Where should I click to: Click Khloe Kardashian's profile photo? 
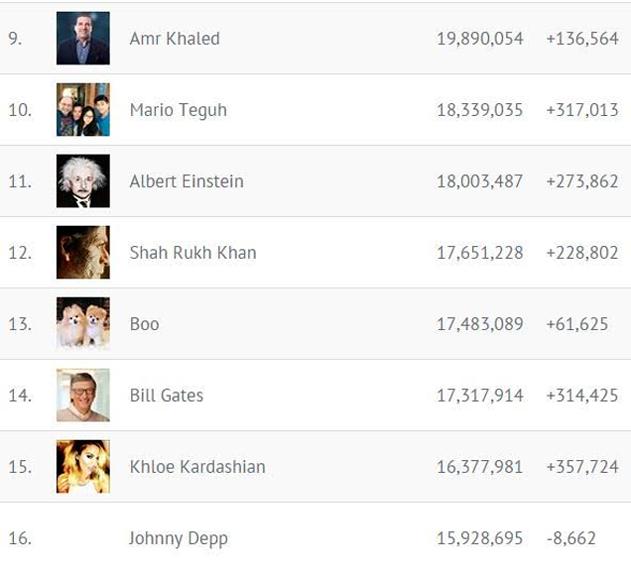[x=83, y=466]
